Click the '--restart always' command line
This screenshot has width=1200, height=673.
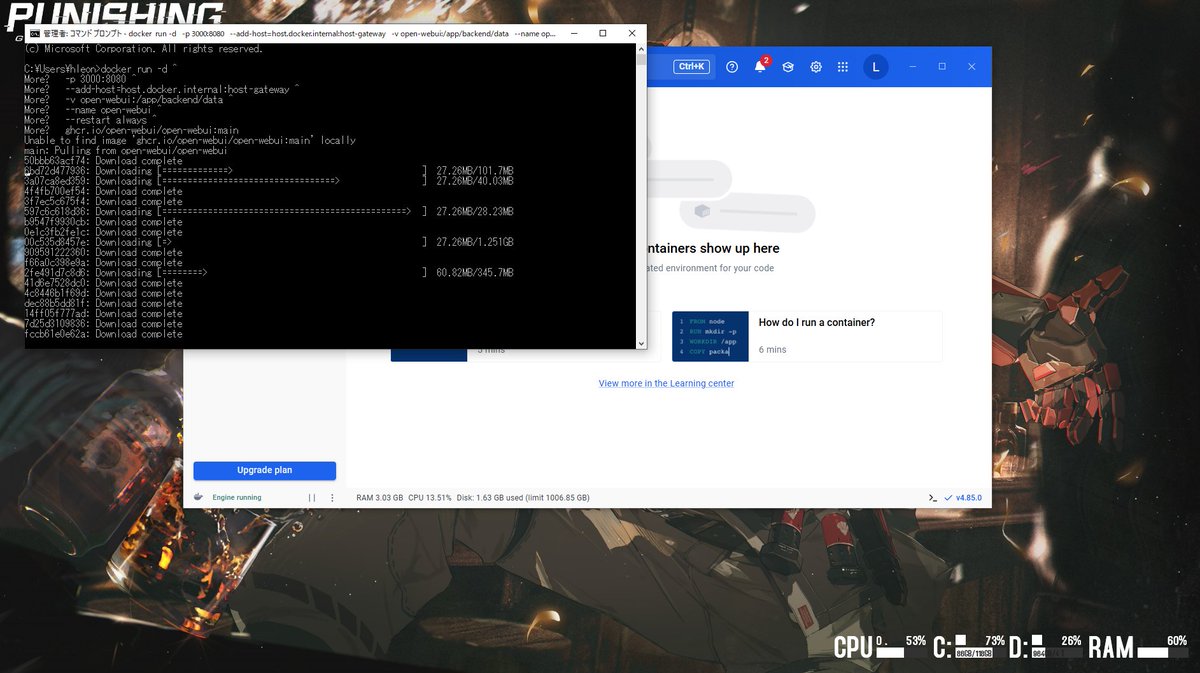click(x=92, y=120)
